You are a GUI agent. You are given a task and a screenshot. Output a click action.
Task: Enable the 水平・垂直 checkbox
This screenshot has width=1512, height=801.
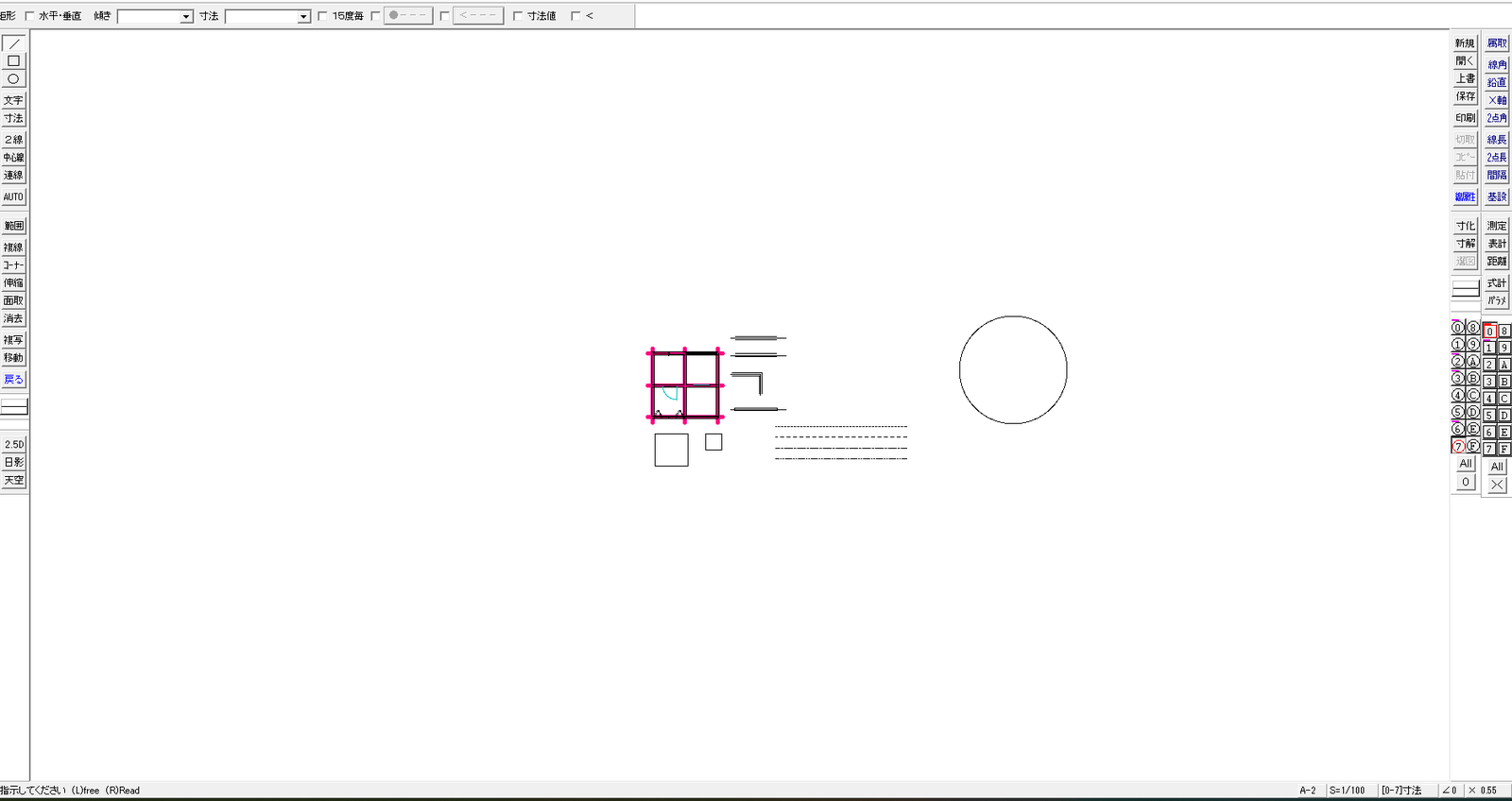pyautogui.click(x=29, y=16)
